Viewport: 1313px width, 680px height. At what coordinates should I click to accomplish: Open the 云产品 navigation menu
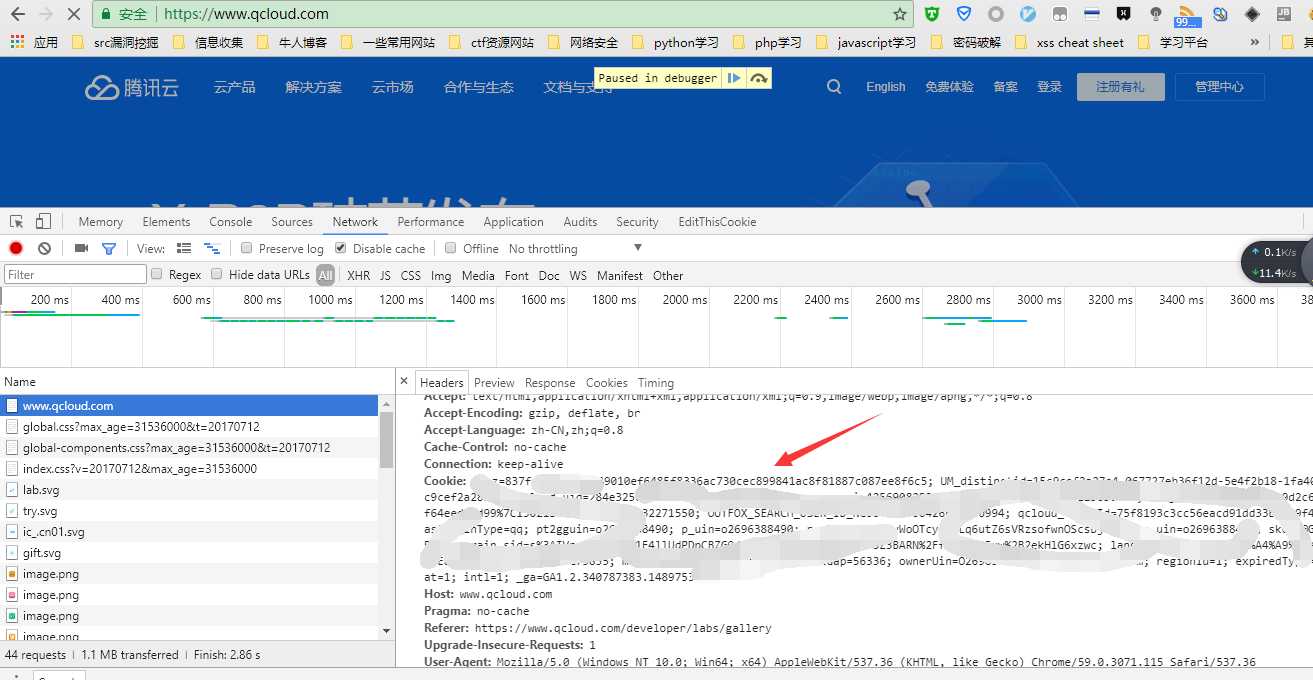coord(235,87)
